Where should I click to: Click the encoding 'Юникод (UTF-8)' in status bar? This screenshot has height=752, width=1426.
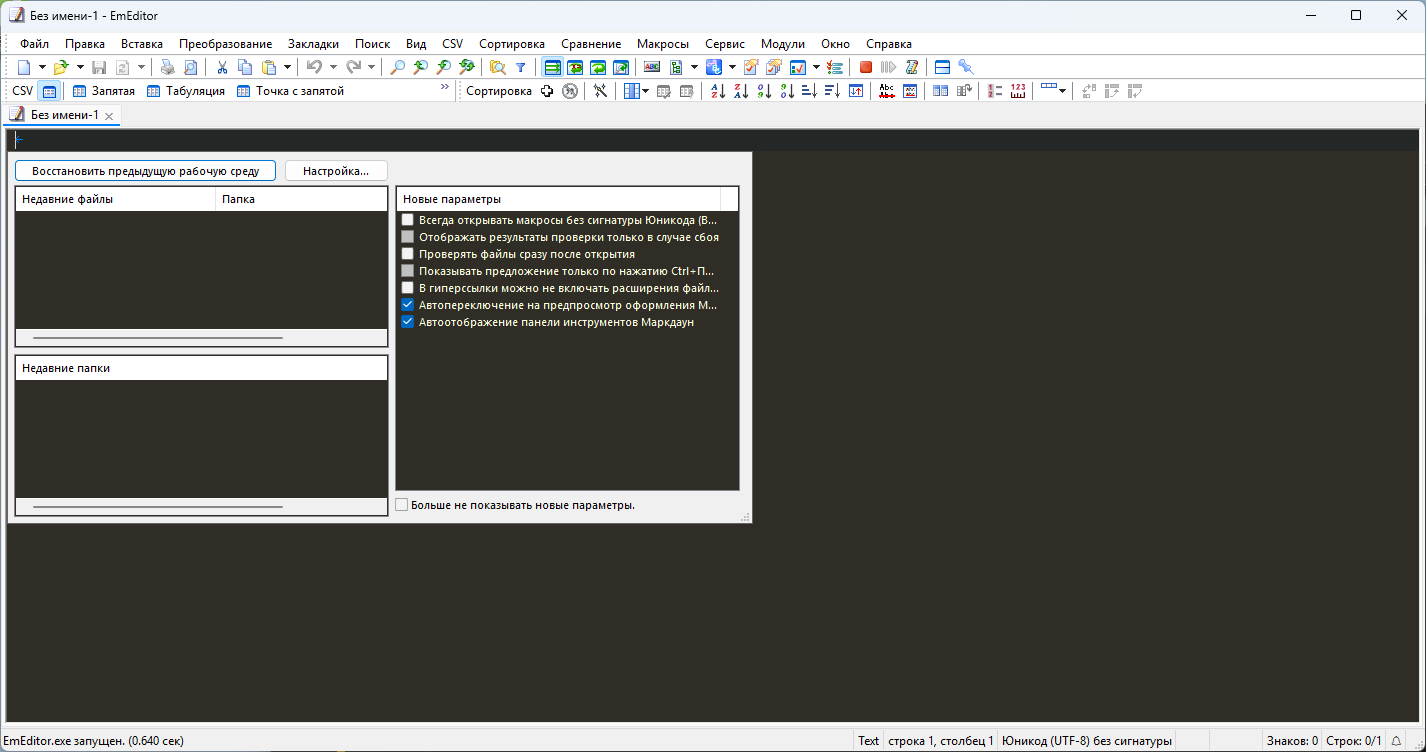coord(1086,741)
